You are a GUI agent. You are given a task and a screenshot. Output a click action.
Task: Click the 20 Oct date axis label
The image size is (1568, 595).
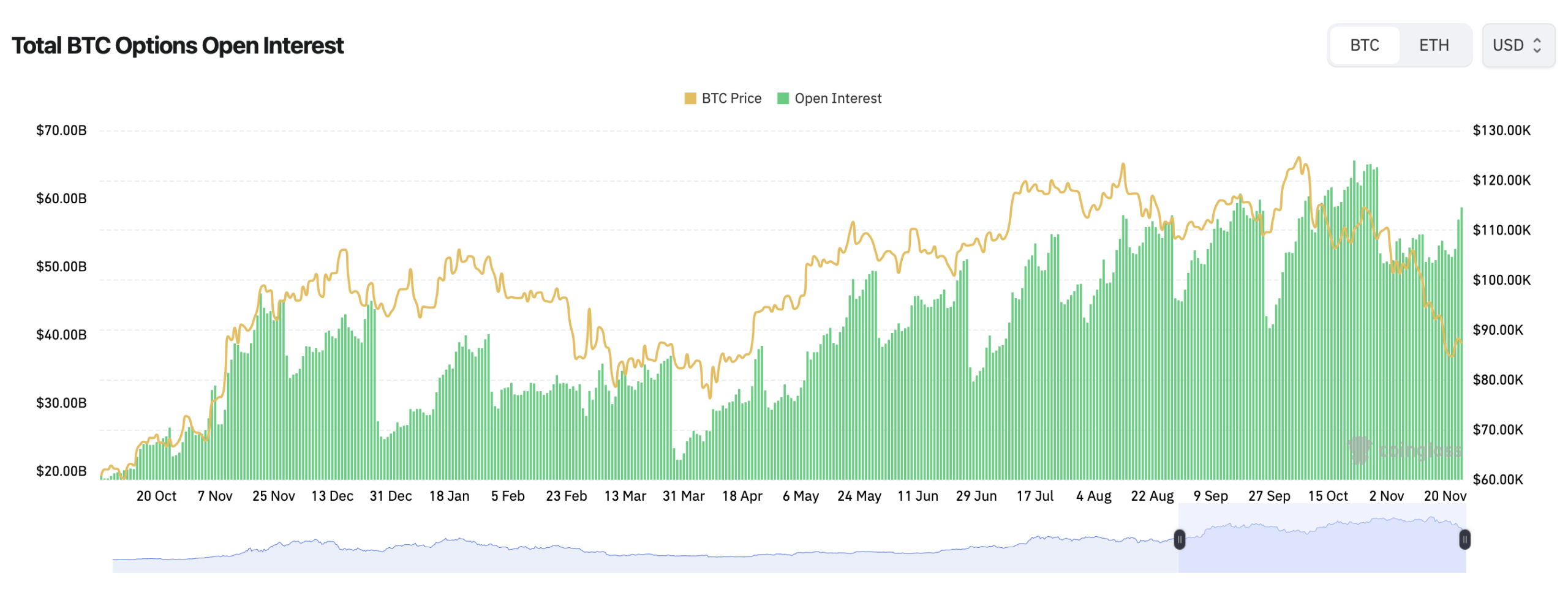click(157, 496)
